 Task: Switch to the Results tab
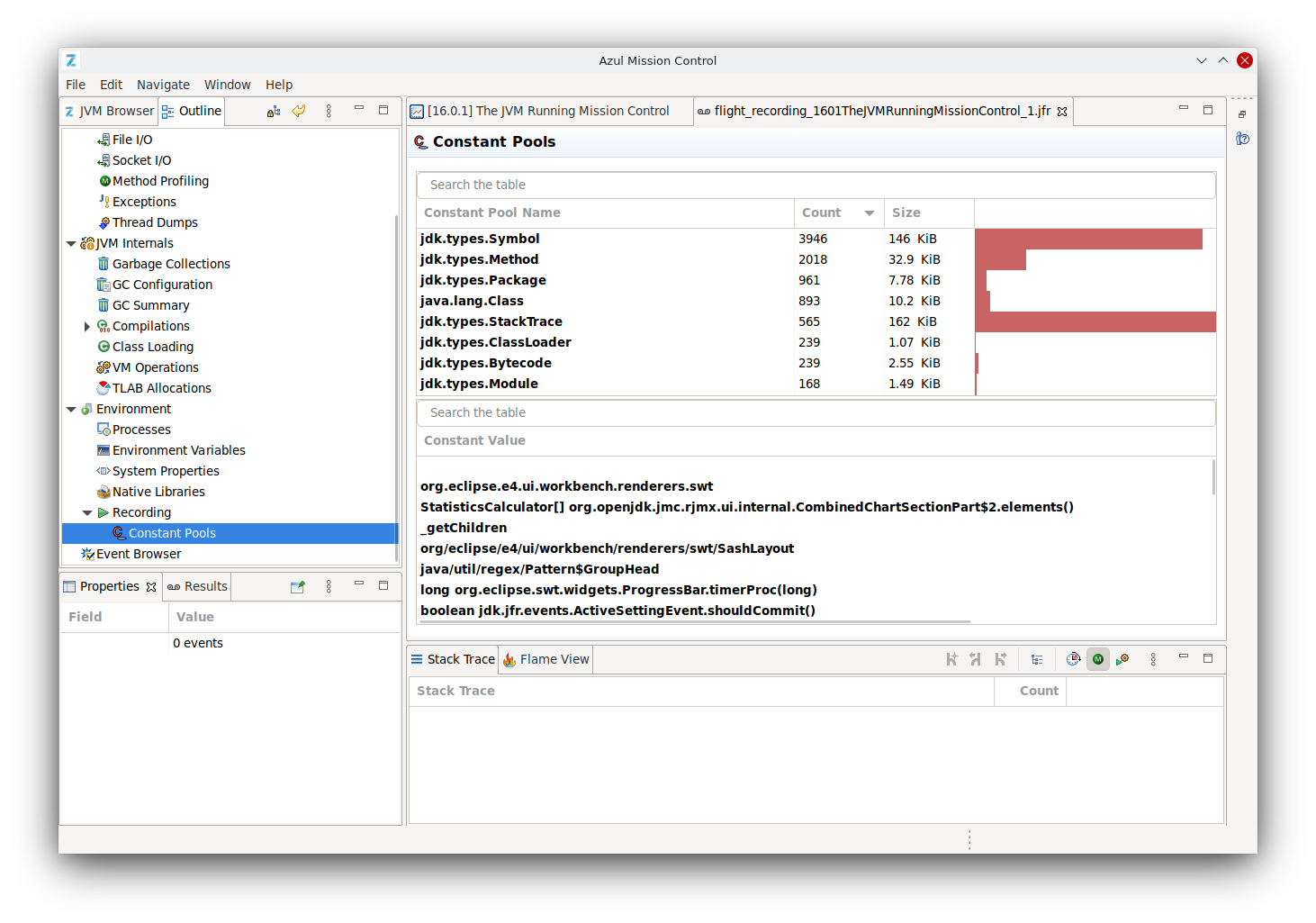[197, 586]
